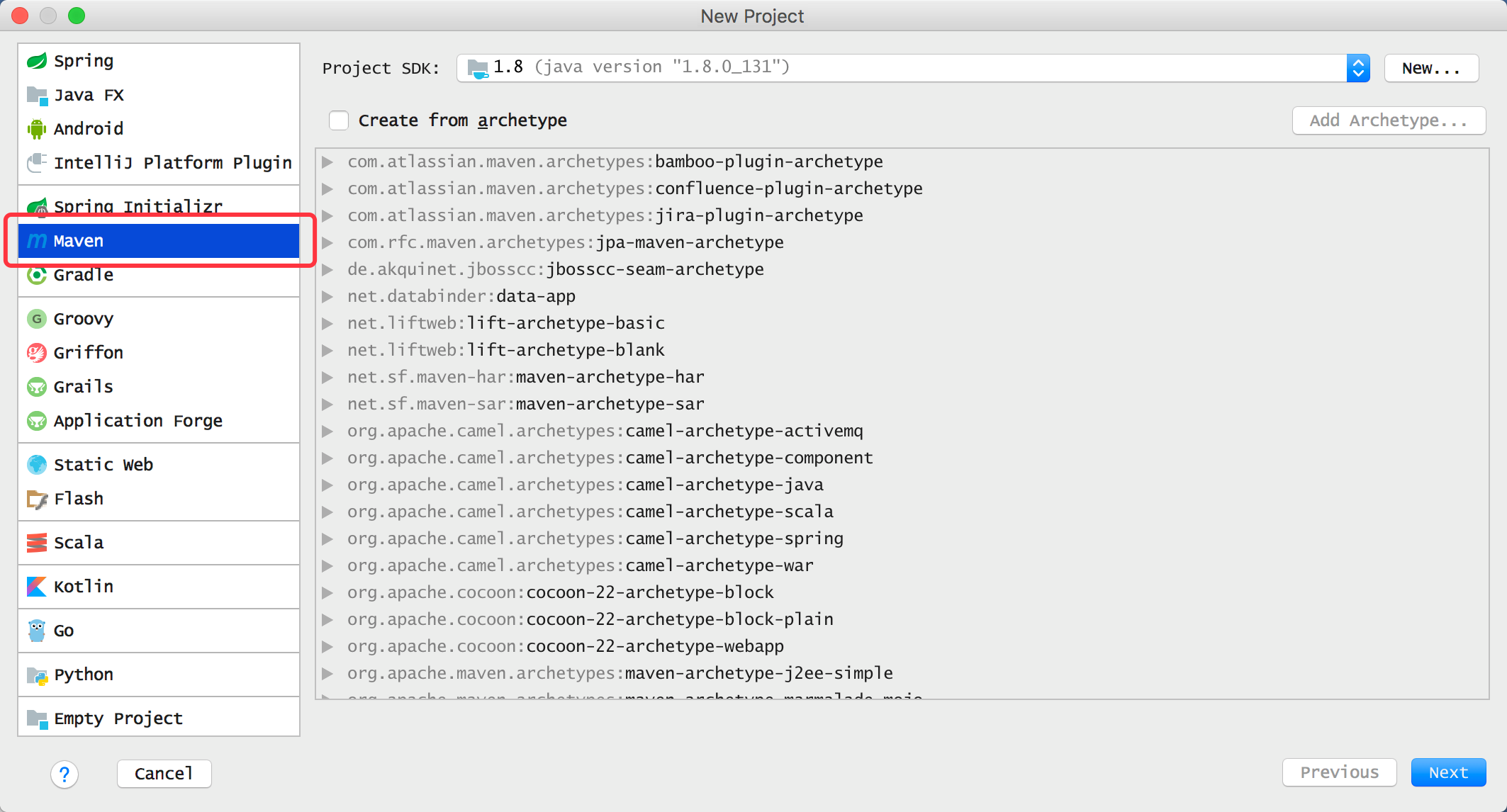Select Spring Initializr project type
Screen dimensions: 1507x812
[x=138, y=206]
